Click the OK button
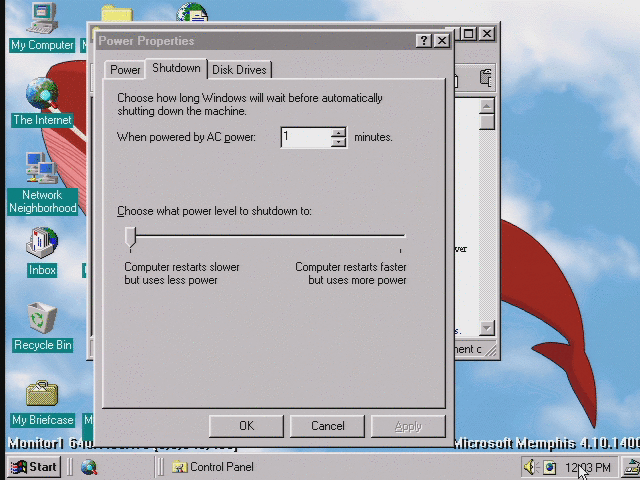The height and width of the screenshot is (480, 640). 246,426
